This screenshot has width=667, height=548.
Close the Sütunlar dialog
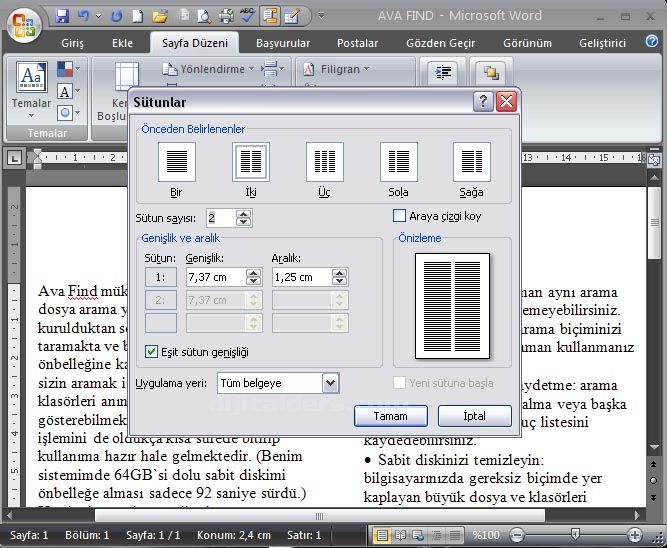pos(506,102)
